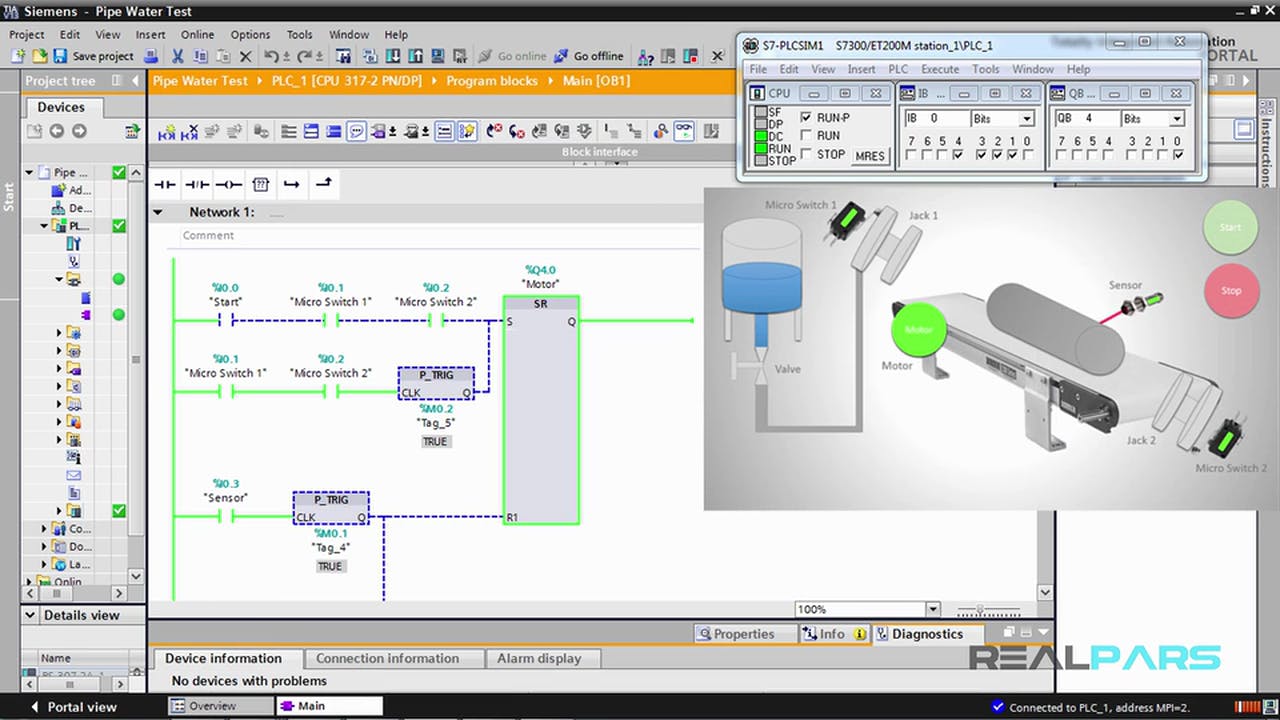Click the P_TRIG block above Tag_5

coord(436,383)
